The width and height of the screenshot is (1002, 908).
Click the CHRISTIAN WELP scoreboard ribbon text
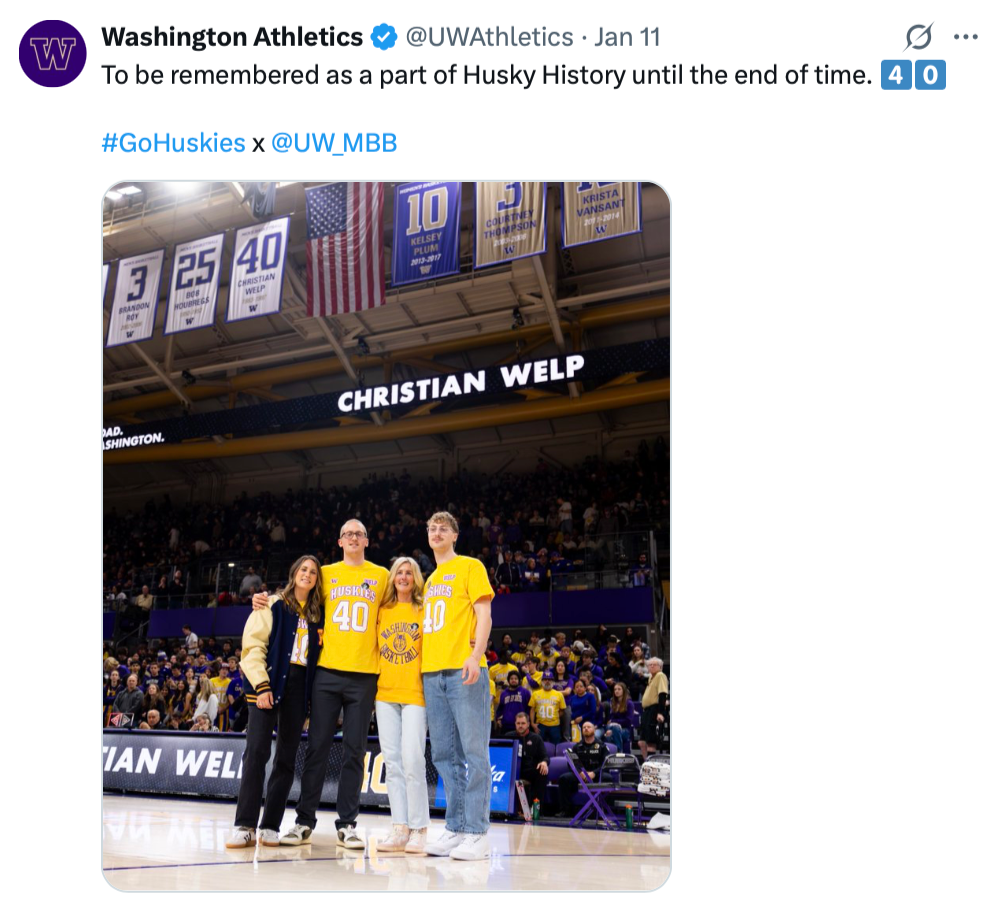(x=460, y=385)
